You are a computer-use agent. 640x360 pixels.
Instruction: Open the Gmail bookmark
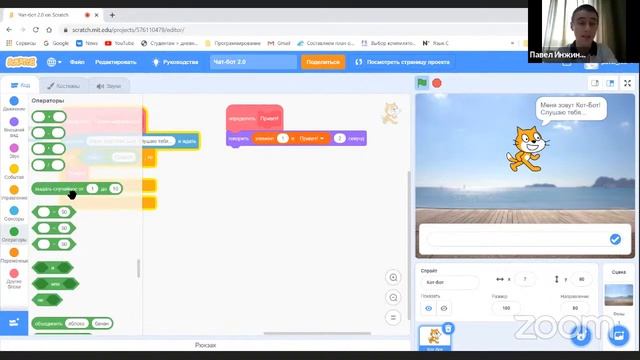click(x=279, y=43)
